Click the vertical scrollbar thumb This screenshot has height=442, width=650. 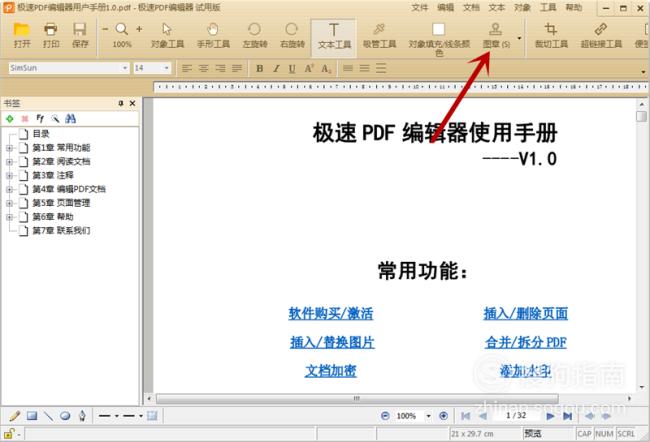tap(641, 116)
